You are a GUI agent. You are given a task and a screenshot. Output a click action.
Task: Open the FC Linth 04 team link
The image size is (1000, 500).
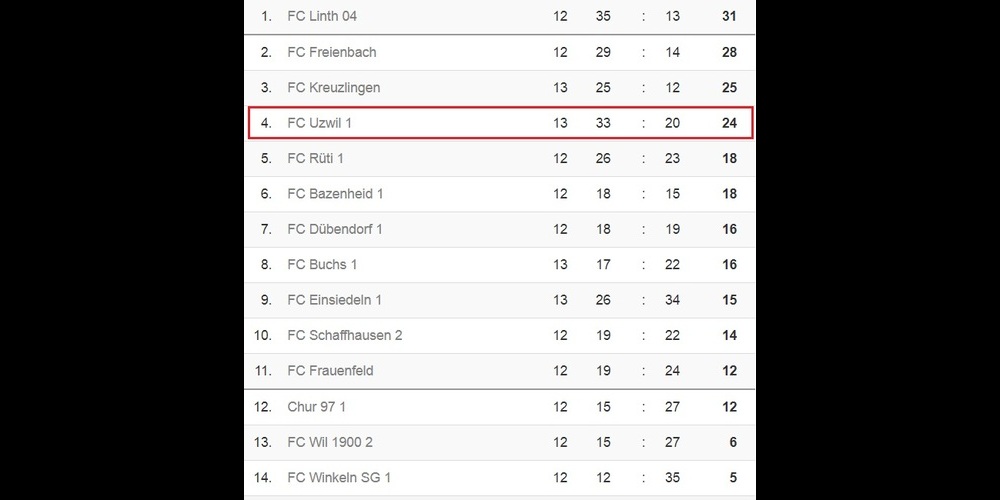tap(322, 16)
